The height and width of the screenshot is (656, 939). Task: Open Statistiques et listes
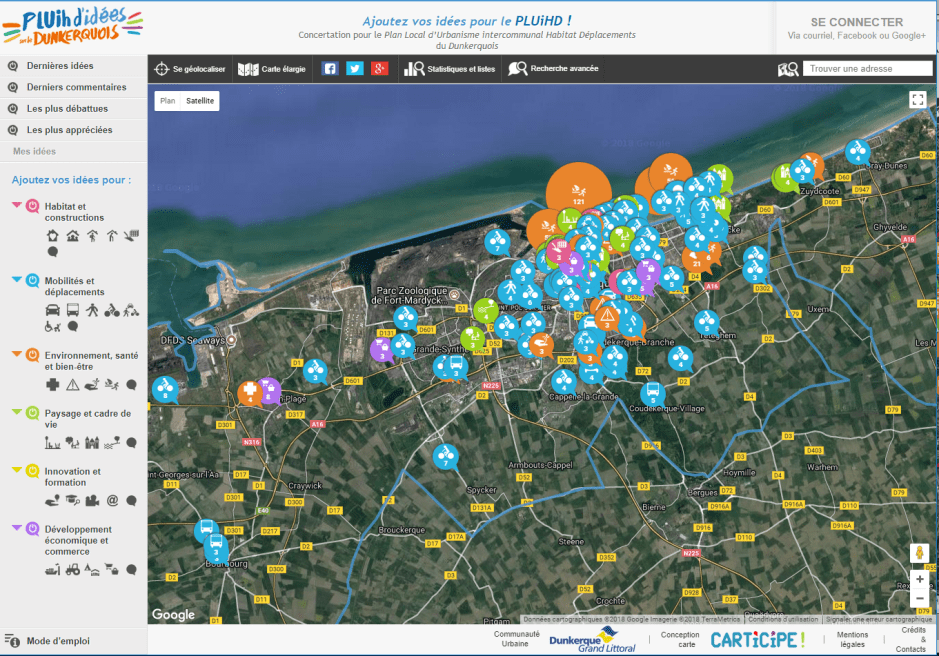(449, 69)
